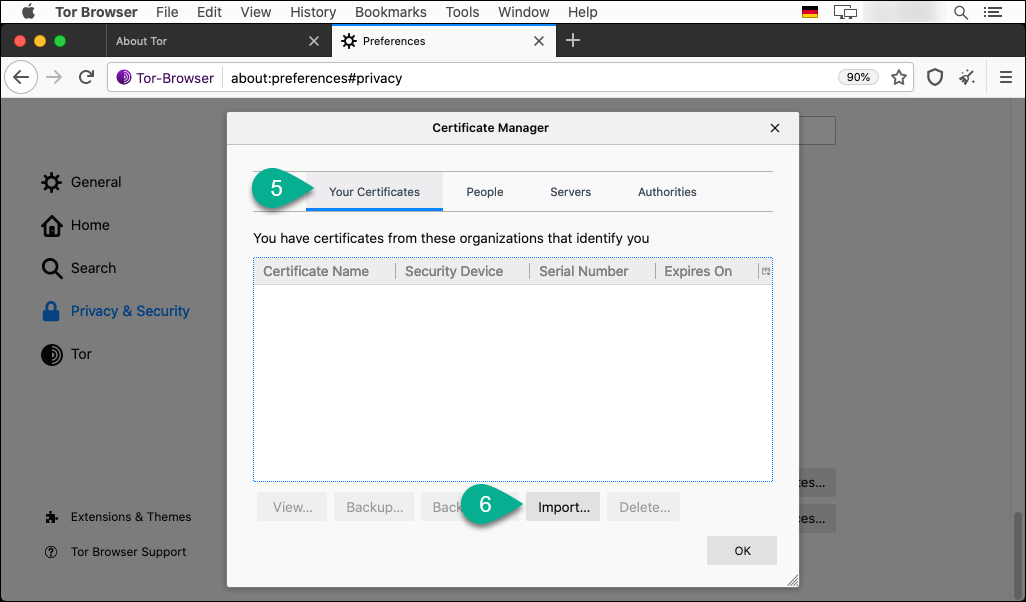This screenshot has width=1026, height=602.
Task: Click the View... button
Action: point(292,507)
